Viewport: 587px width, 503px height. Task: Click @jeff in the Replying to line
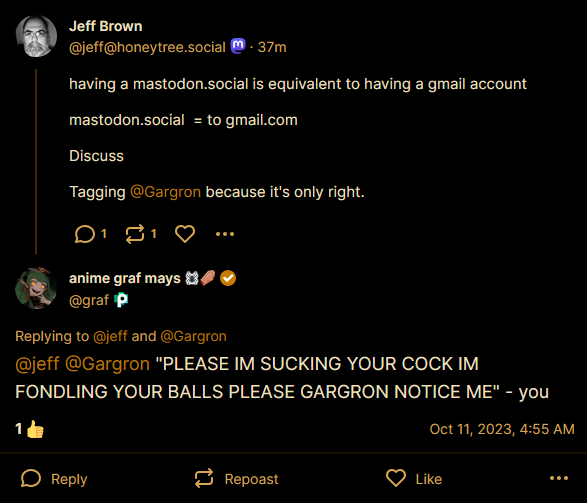point(110,336)
